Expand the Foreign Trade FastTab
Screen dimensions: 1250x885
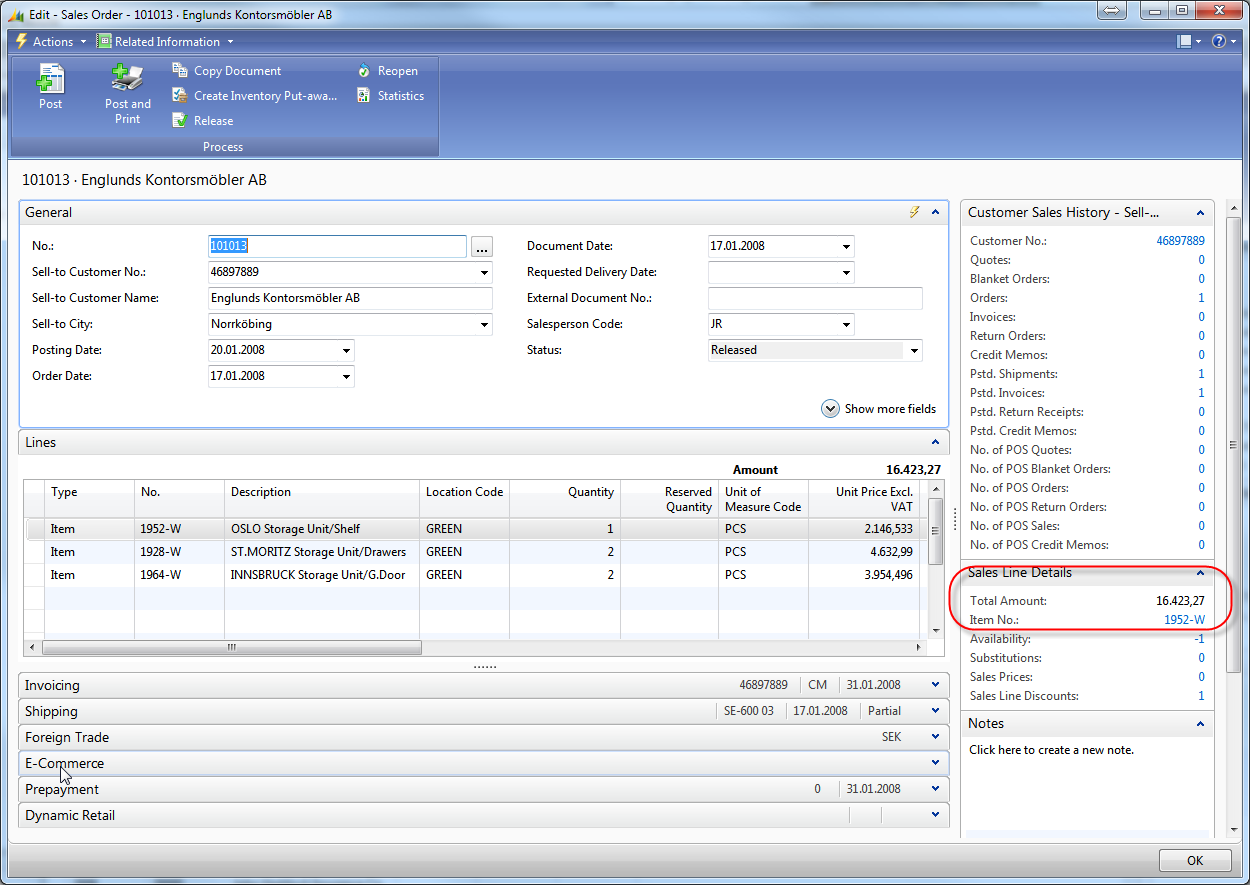click(935, 737)
